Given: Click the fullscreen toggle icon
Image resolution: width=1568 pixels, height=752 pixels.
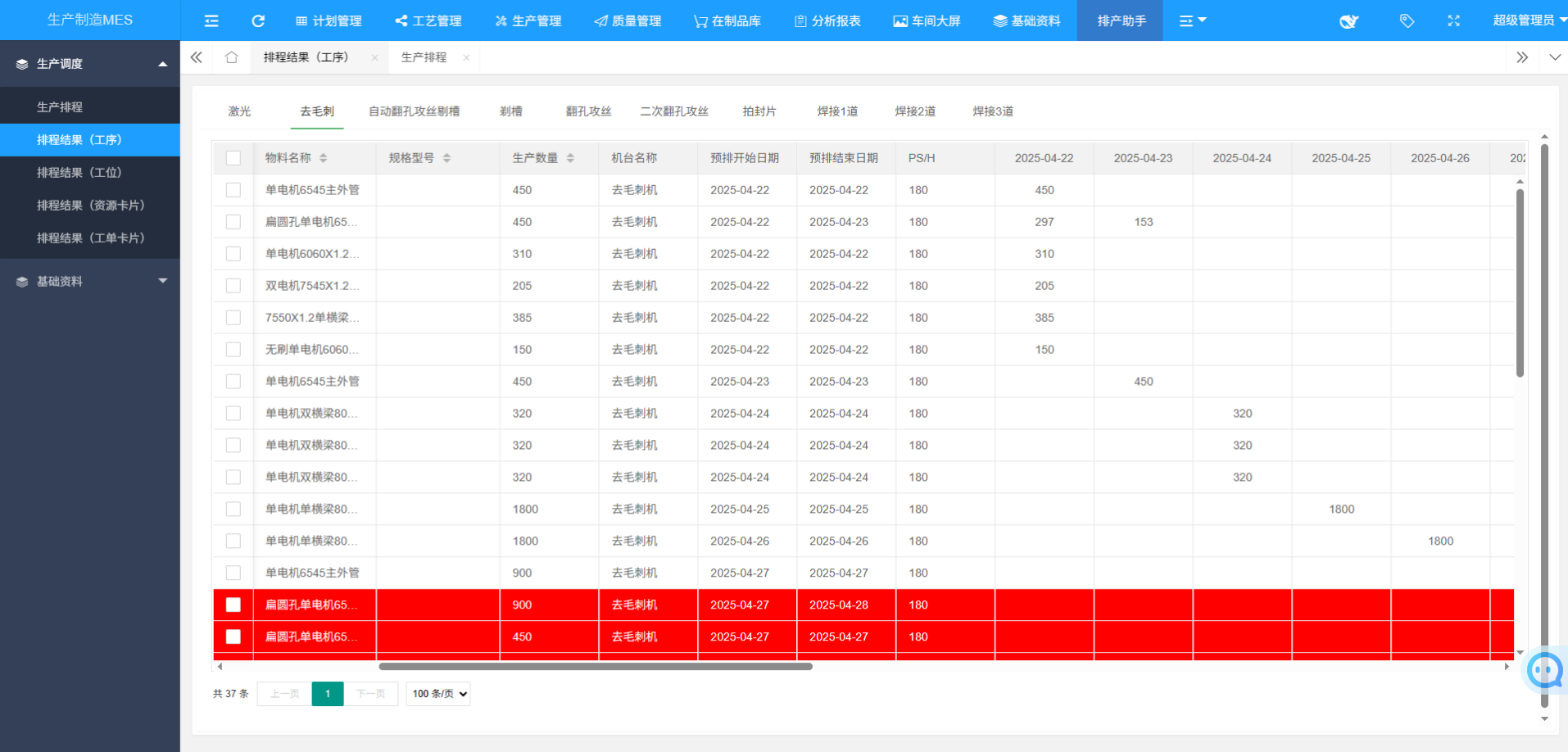Looking at the screenshot, I should [1453, 20].
